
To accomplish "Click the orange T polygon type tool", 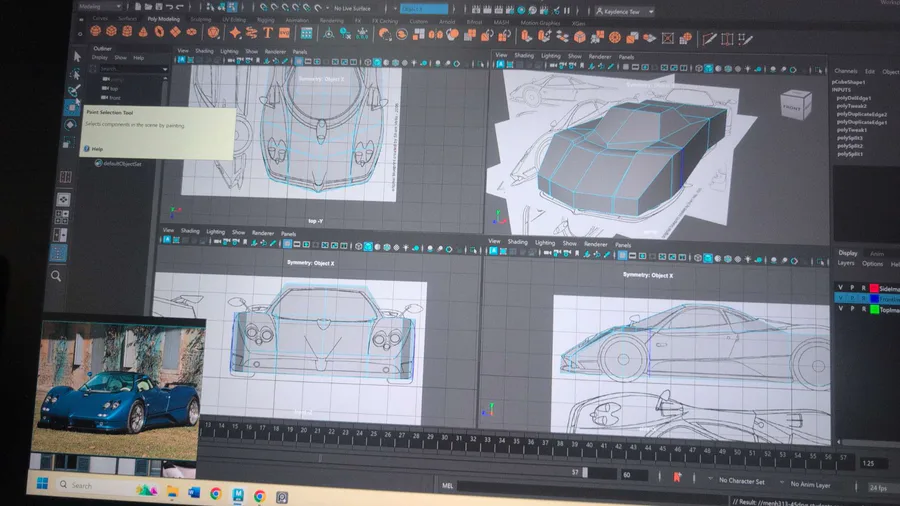I will [x=267, y=33].
